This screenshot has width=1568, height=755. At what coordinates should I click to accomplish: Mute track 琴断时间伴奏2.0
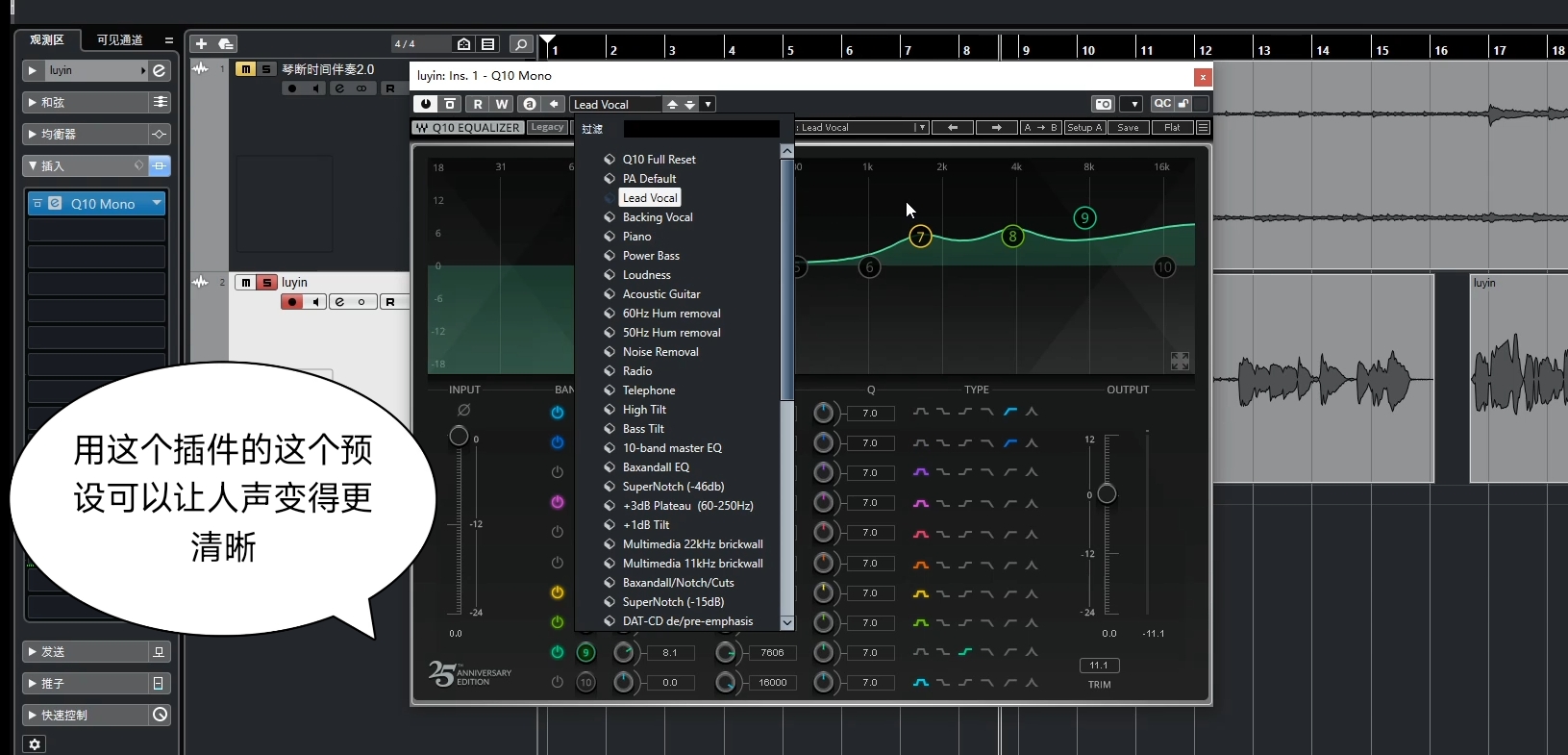pos(246,69)
